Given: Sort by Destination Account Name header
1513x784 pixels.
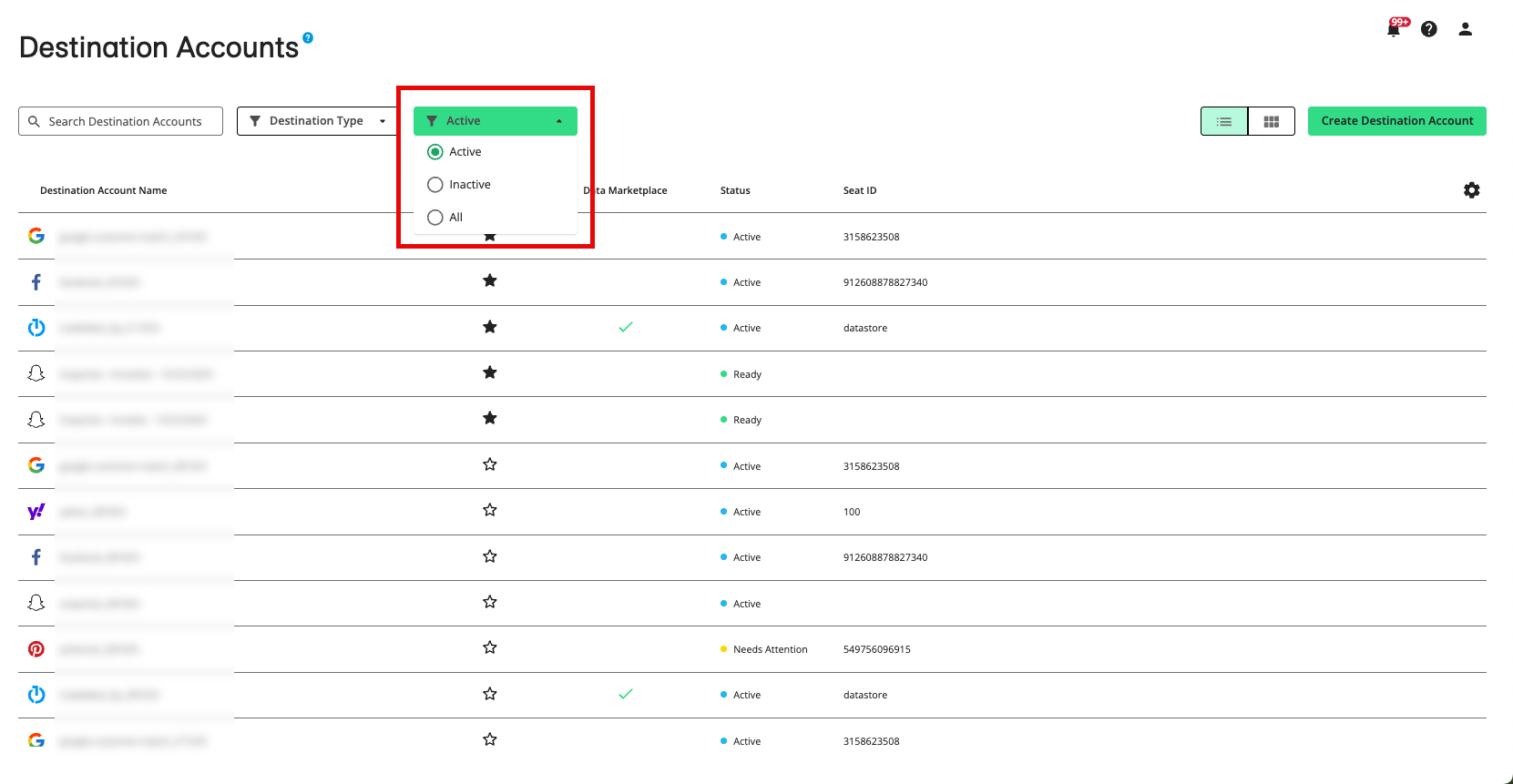Looking at the screenshot, I should 104,190.
